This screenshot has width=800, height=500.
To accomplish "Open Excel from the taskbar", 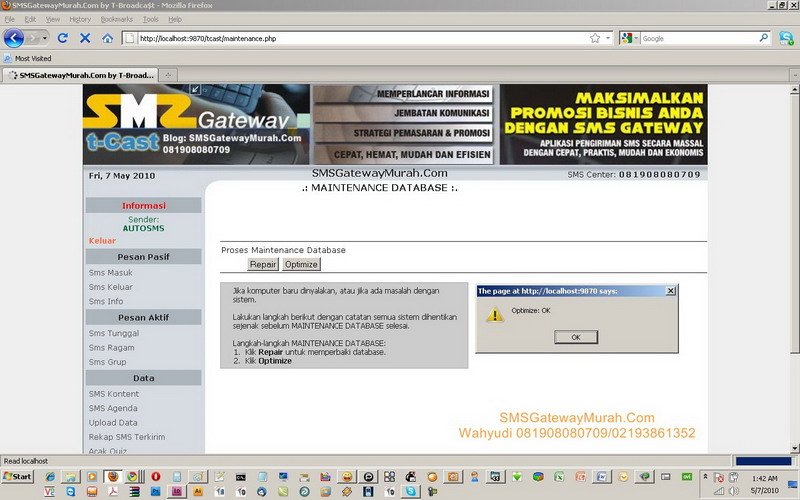I will tap(559, 477).
